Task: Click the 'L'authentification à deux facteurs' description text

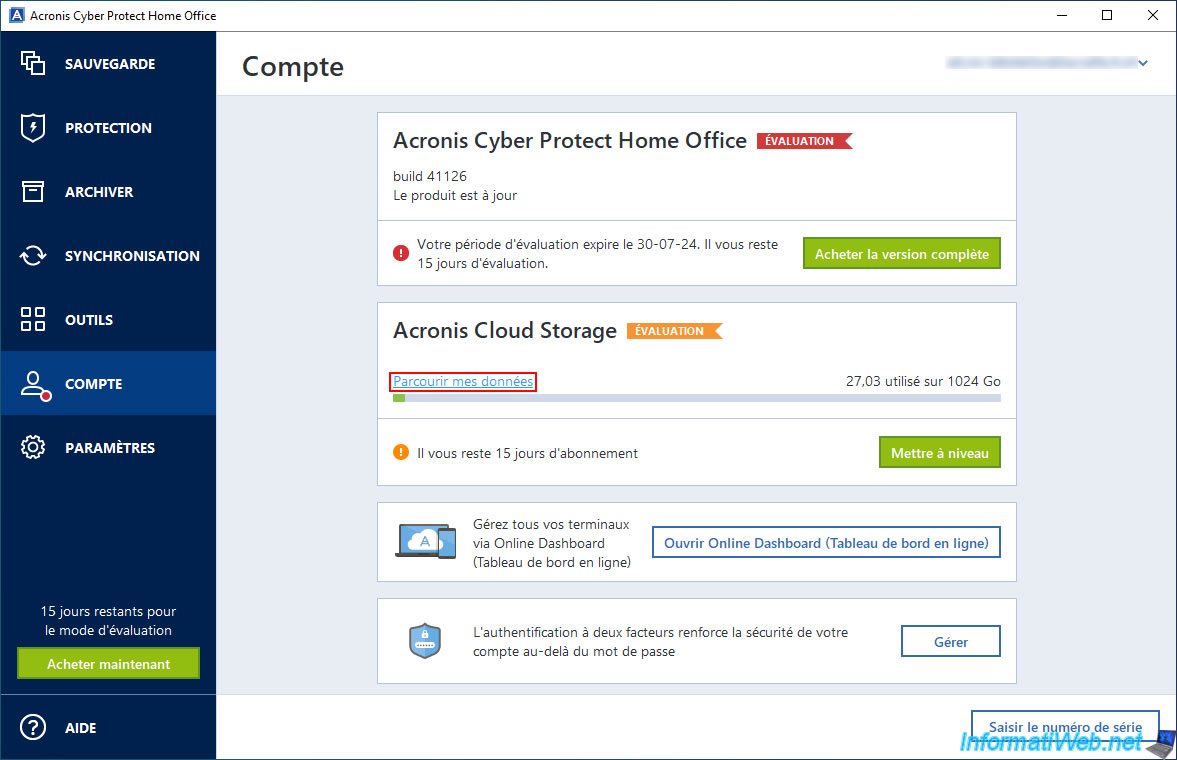Action: pyautogui.click(x=661, y=641)
